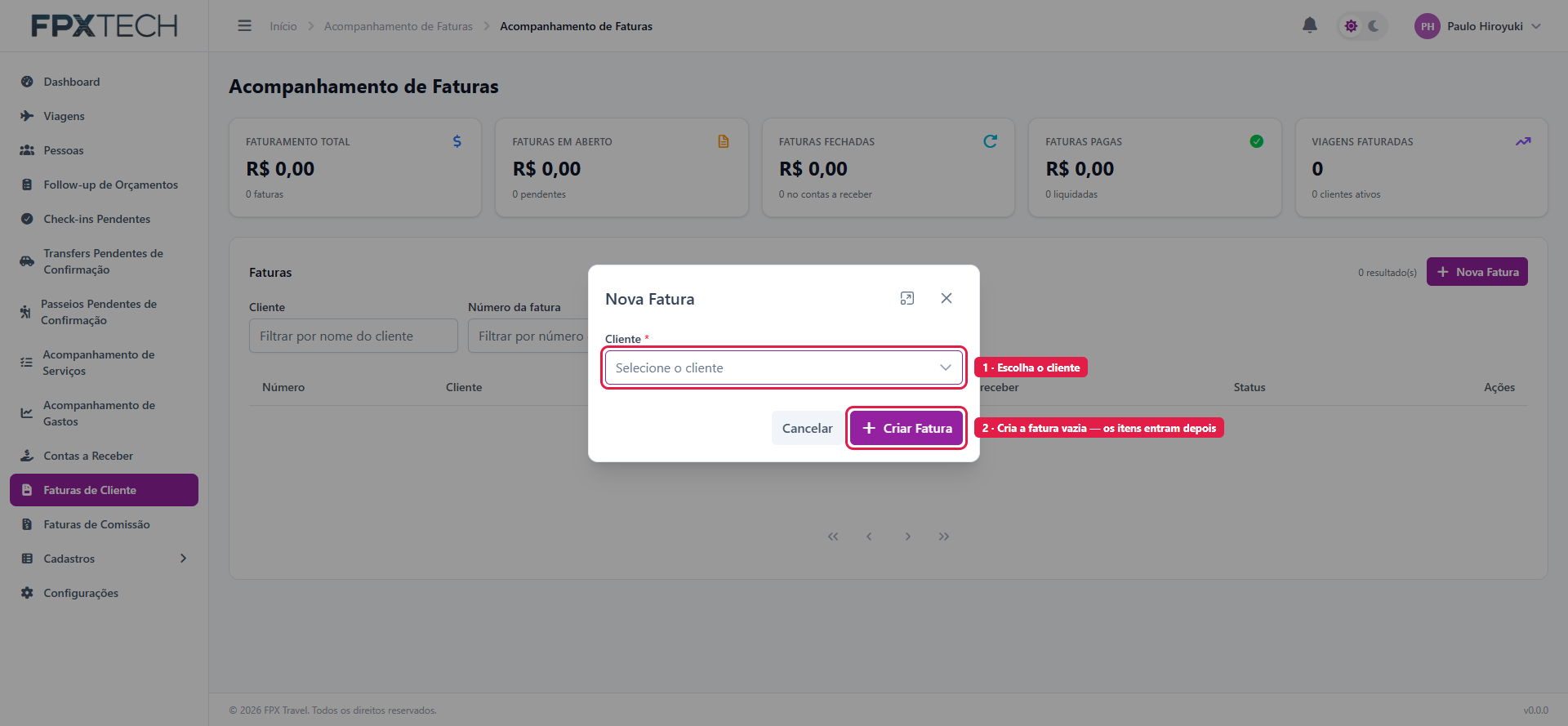
Task: Click the Faturas de Comissão document icon
Action: coord(27,524)
